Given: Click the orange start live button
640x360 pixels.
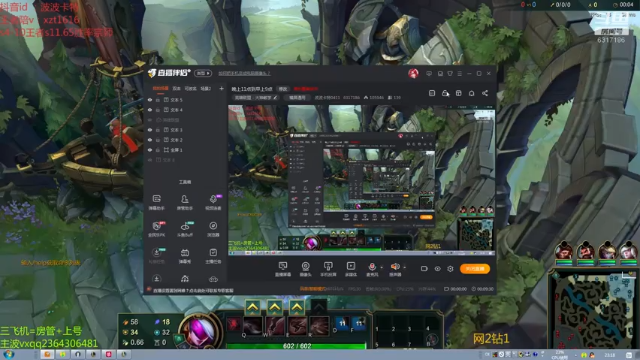Looking at the screenshot, I should click(x=475, y=269).
